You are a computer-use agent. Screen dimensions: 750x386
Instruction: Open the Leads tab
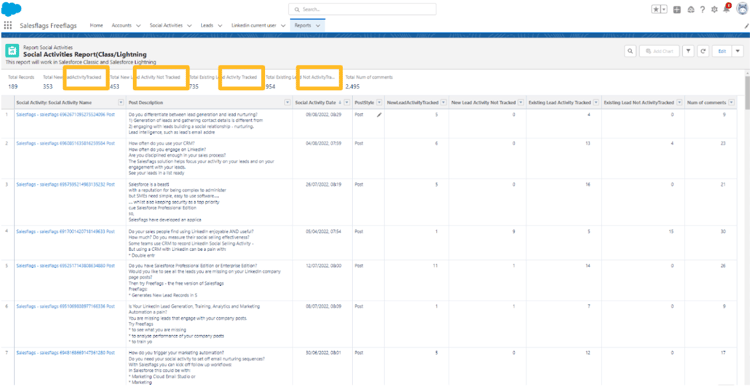(x=207, y=25)
